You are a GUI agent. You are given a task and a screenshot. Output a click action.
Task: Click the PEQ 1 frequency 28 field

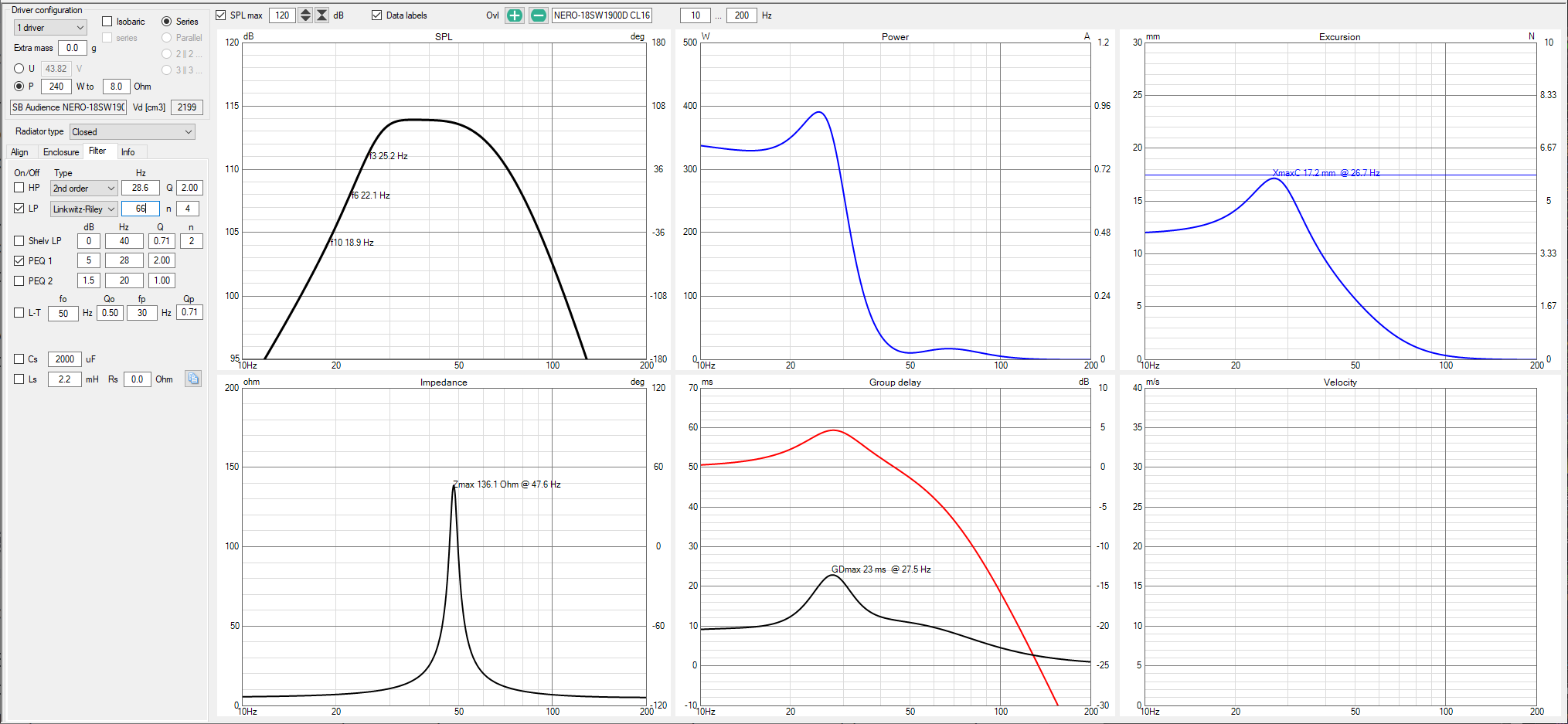coord(124,260)
